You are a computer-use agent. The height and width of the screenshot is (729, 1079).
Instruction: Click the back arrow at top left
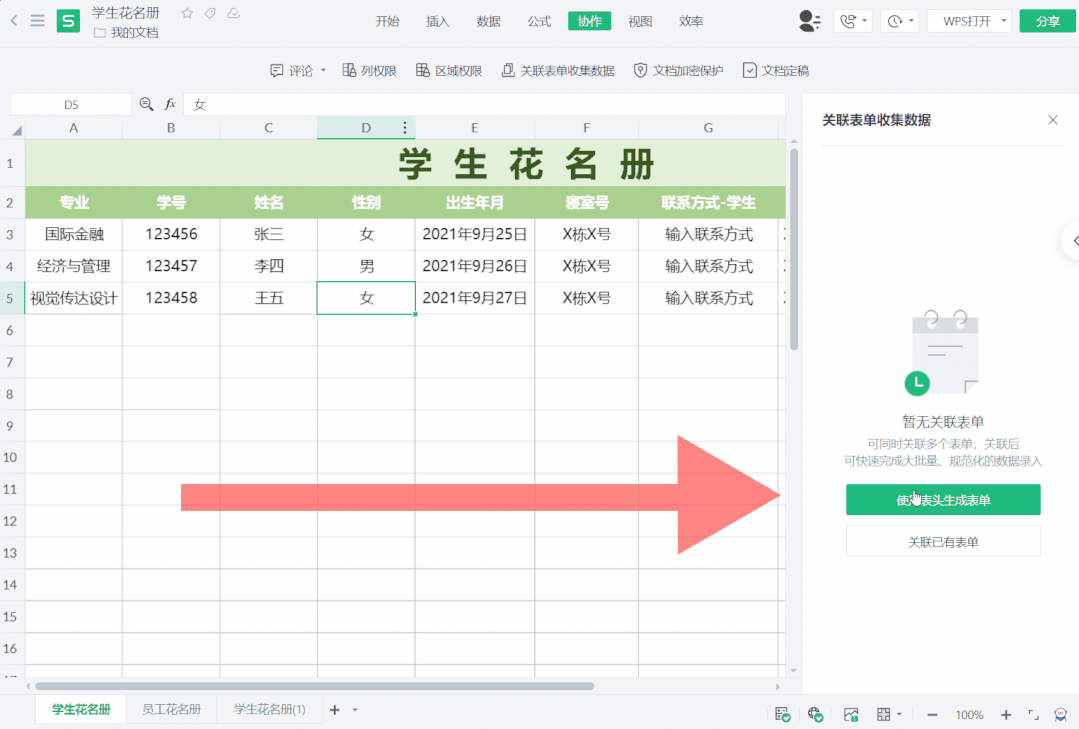click(x=14, y=21)
